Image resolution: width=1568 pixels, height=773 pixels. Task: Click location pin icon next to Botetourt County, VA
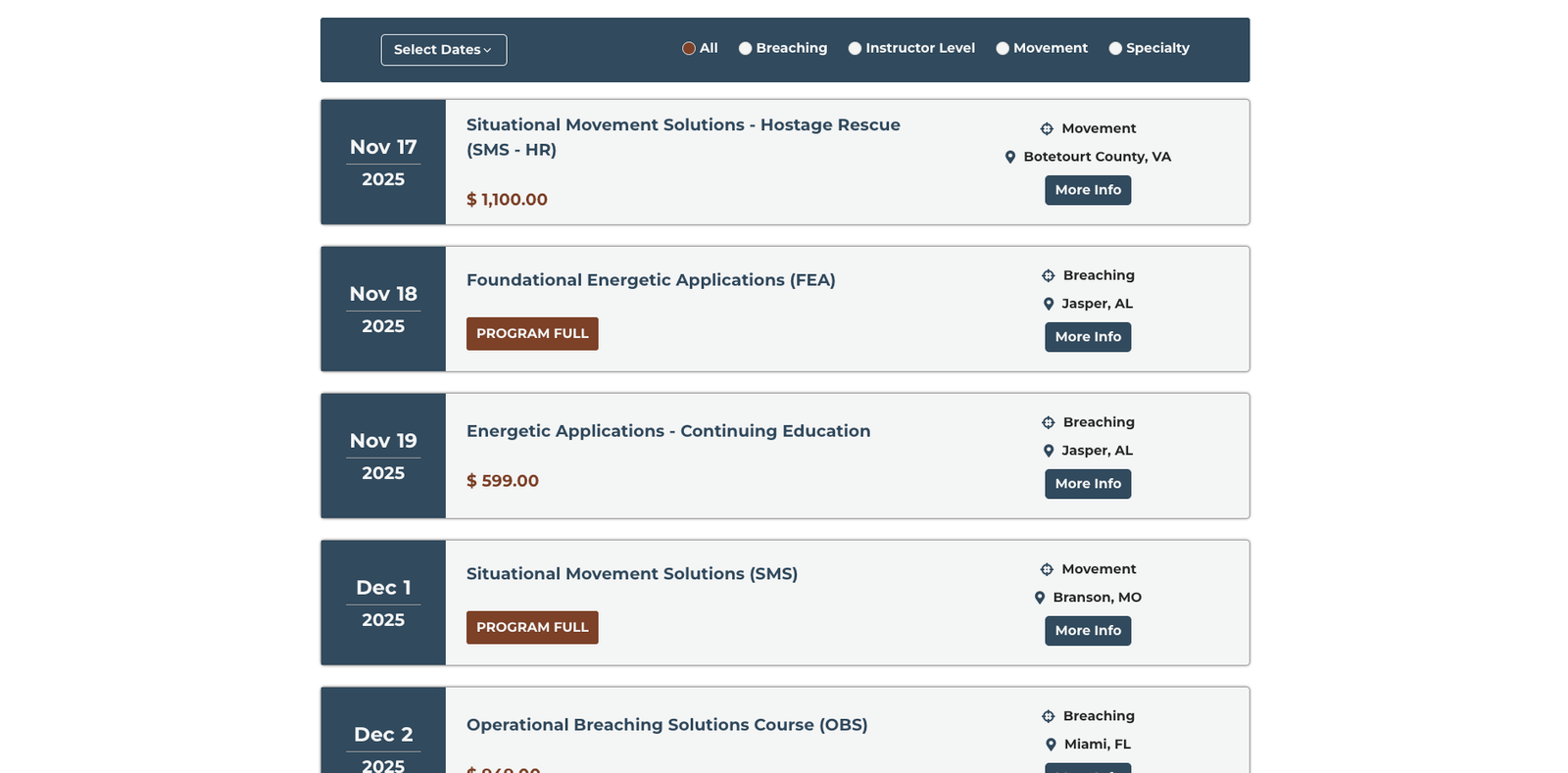tap(1010, 157)
